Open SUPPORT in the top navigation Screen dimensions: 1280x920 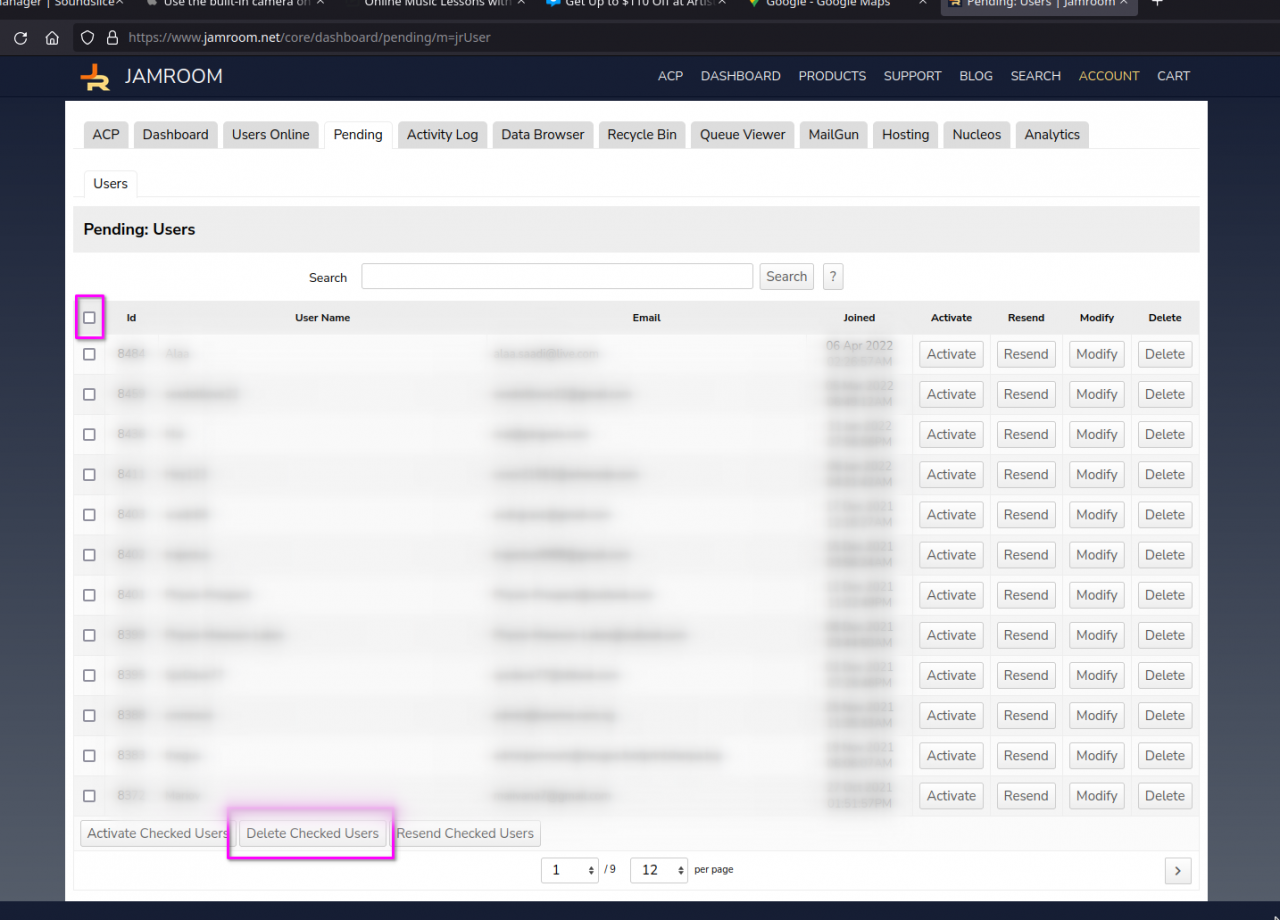(x=912, y=76)
